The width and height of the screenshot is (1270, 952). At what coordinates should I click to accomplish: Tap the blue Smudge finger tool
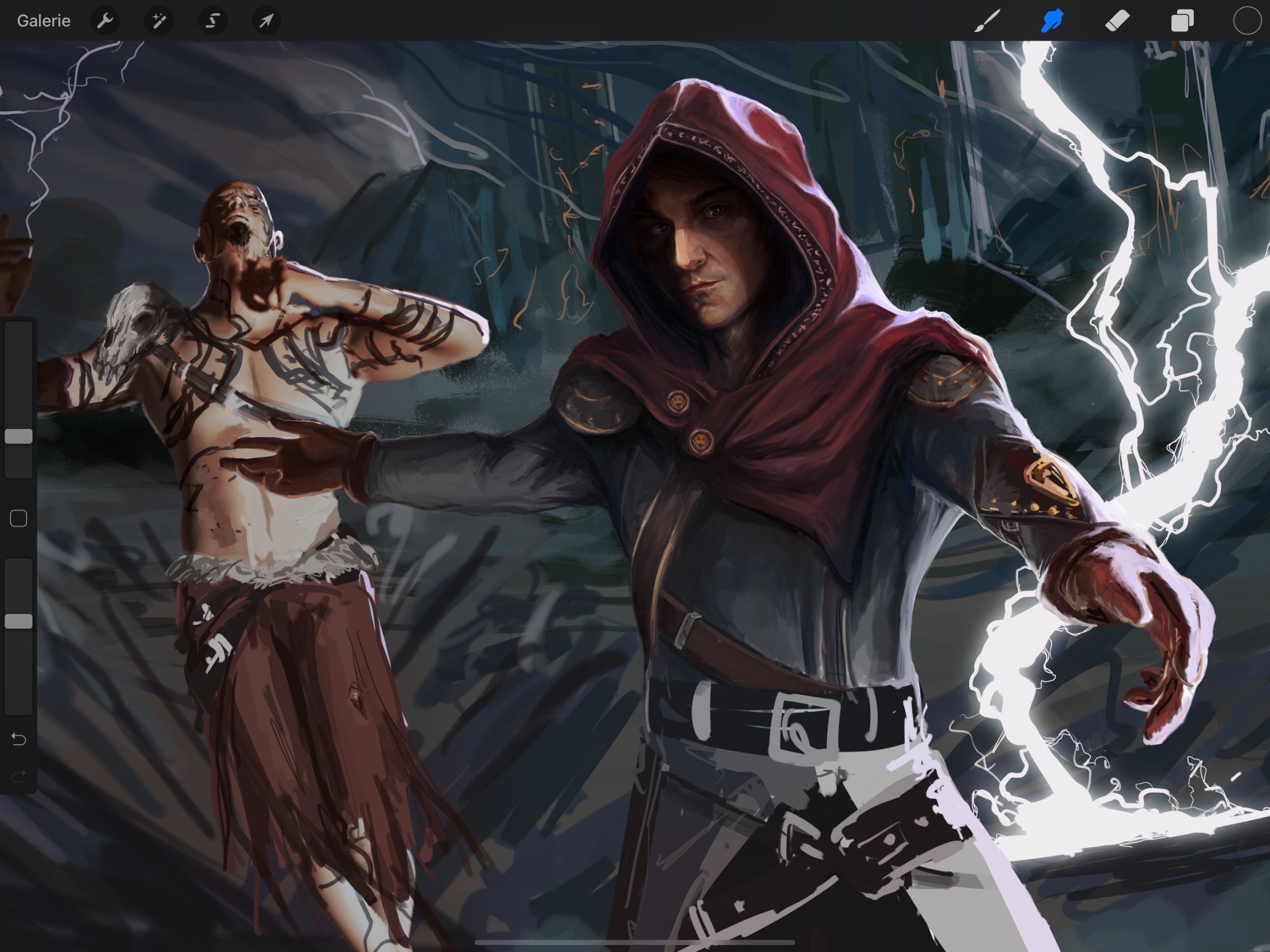click(x=1052, y=21)
